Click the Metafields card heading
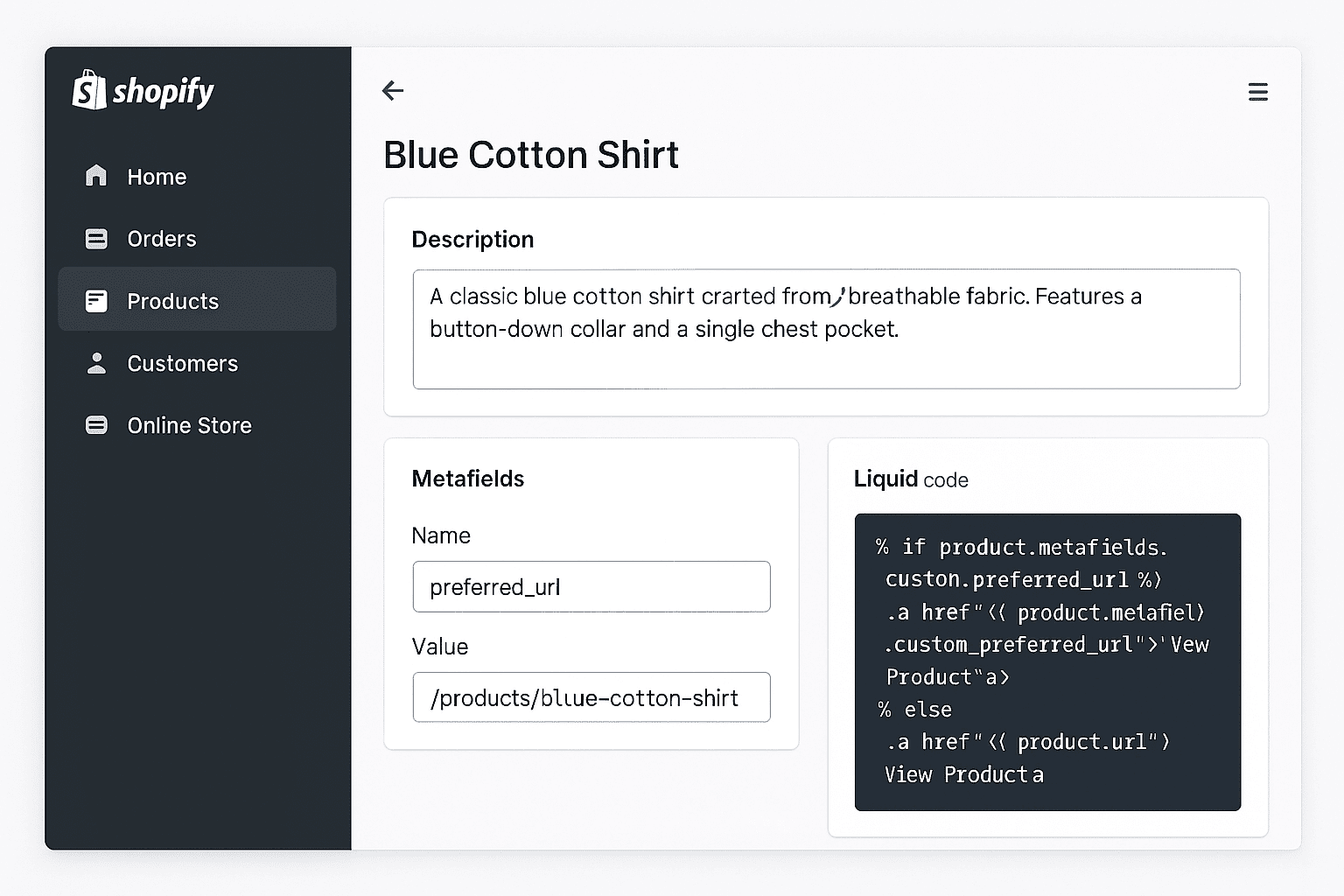This screenshot has width=1344, height=896. click(468, 479)
